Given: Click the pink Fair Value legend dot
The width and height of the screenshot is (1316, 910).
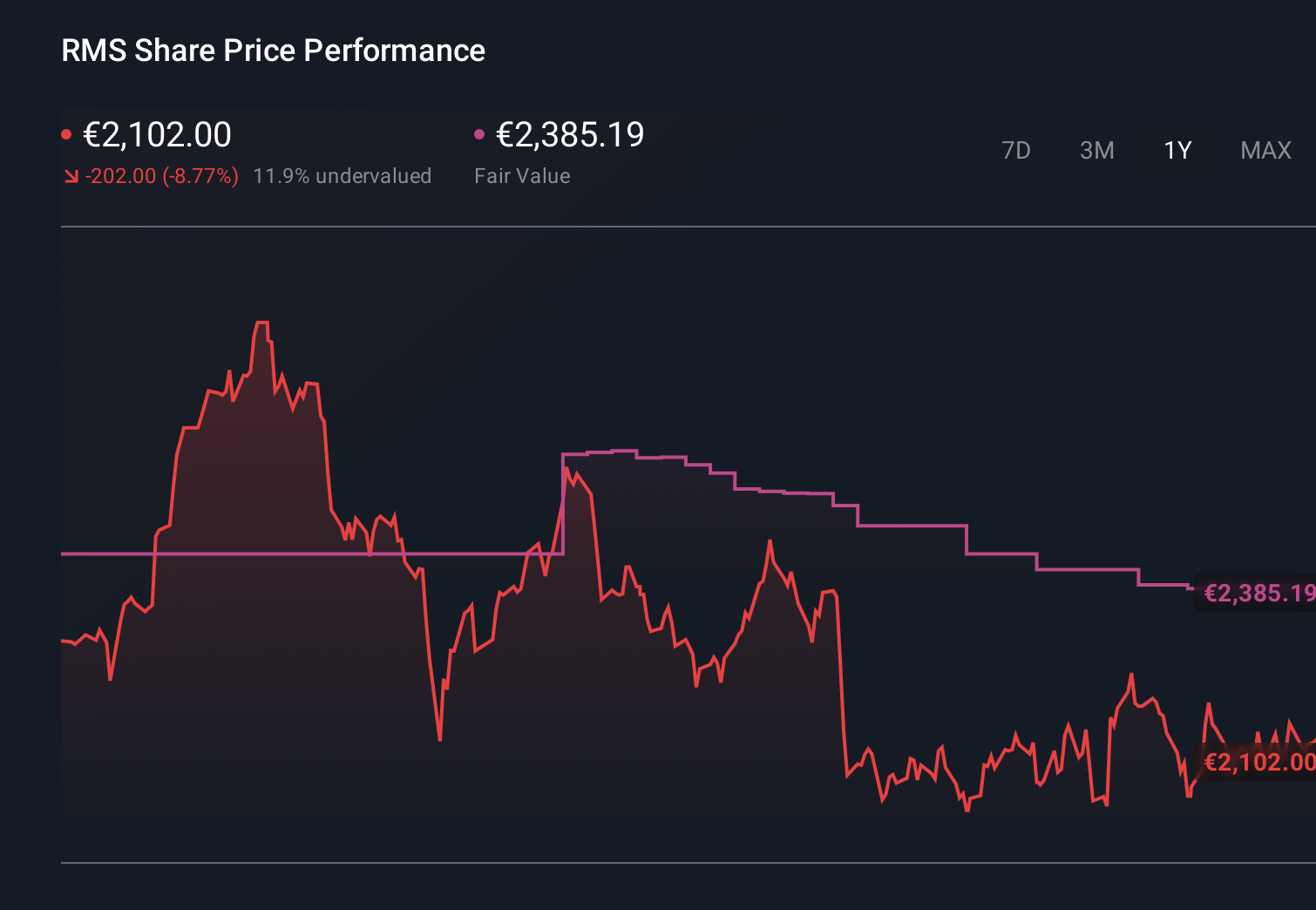Looking at the screenshot, I should click(478, 133).
